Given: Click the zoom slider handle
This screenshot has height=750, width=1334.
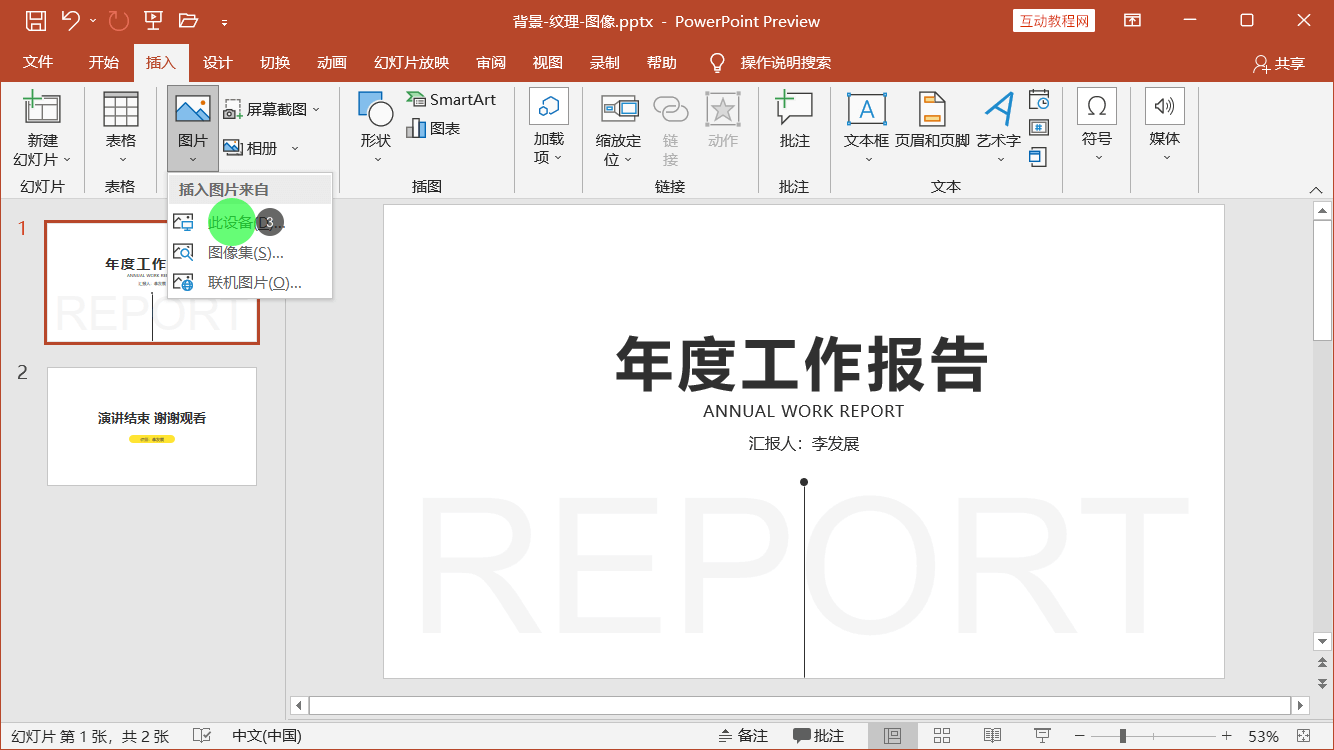Looking at the screenshot, I should [1123, 736].
